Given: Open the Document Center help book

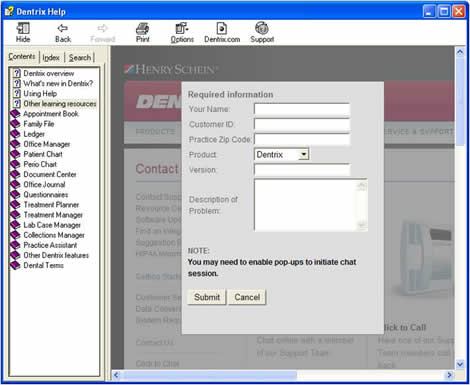Looking at the screenshot, I should tap(50, 174).
